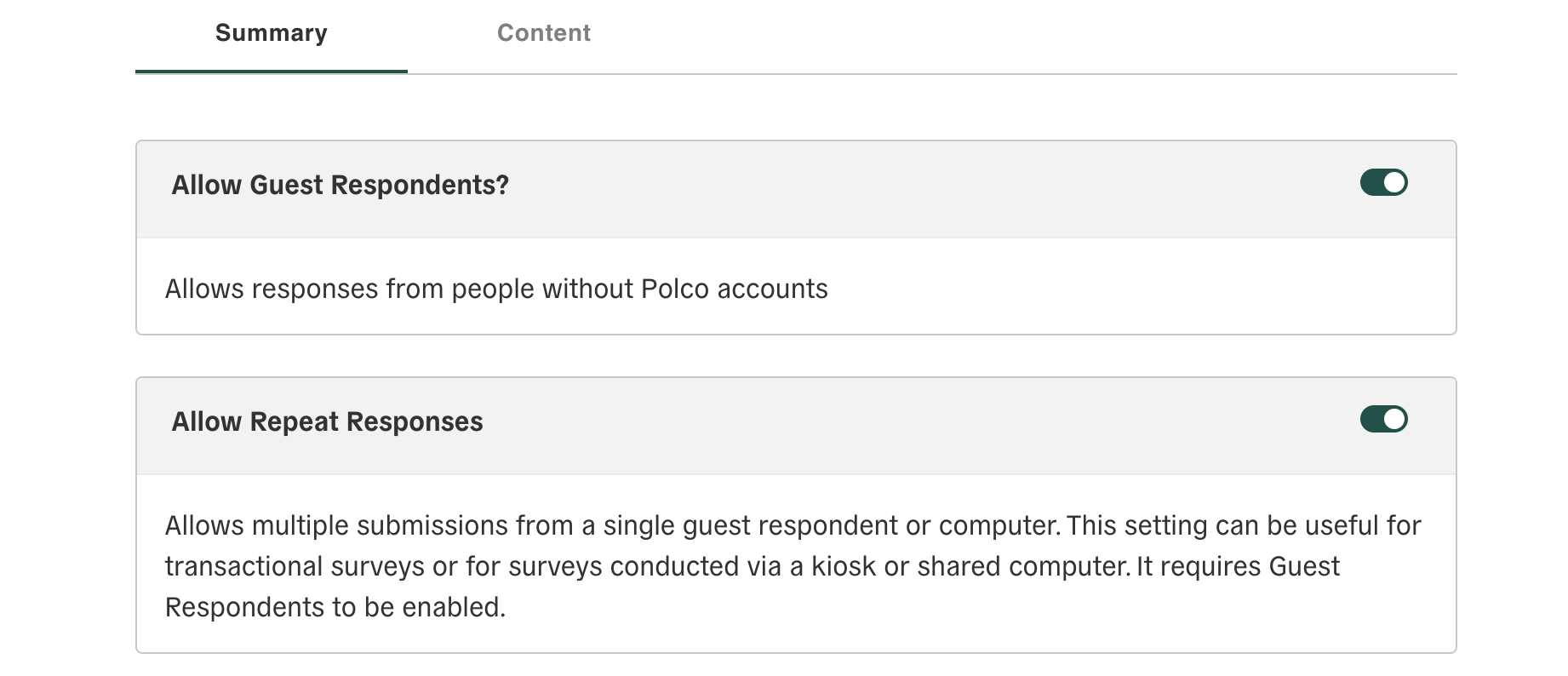Click the green underline beneath Summary tab

tap(271, 72)
